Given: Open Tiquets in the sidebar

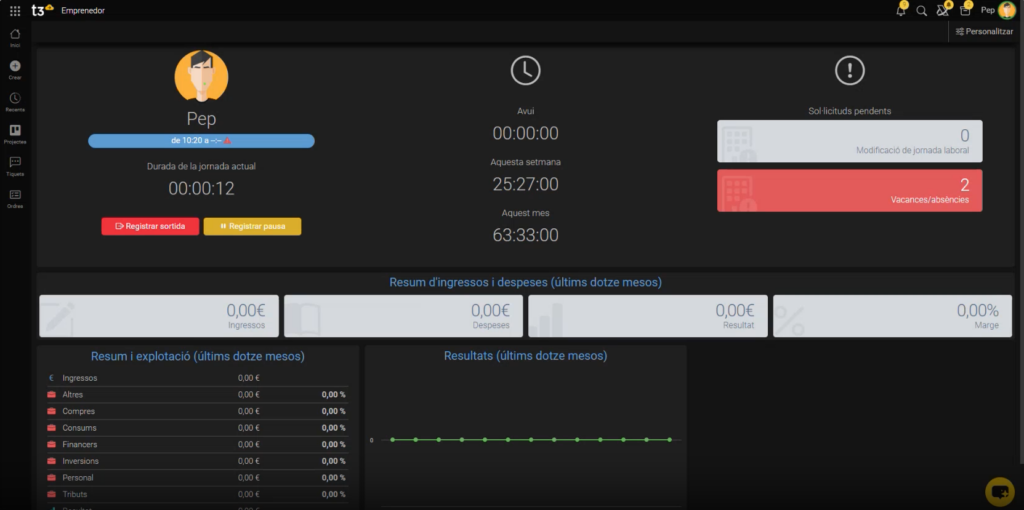Looking at the screenshot, I should tap(15, 164).
